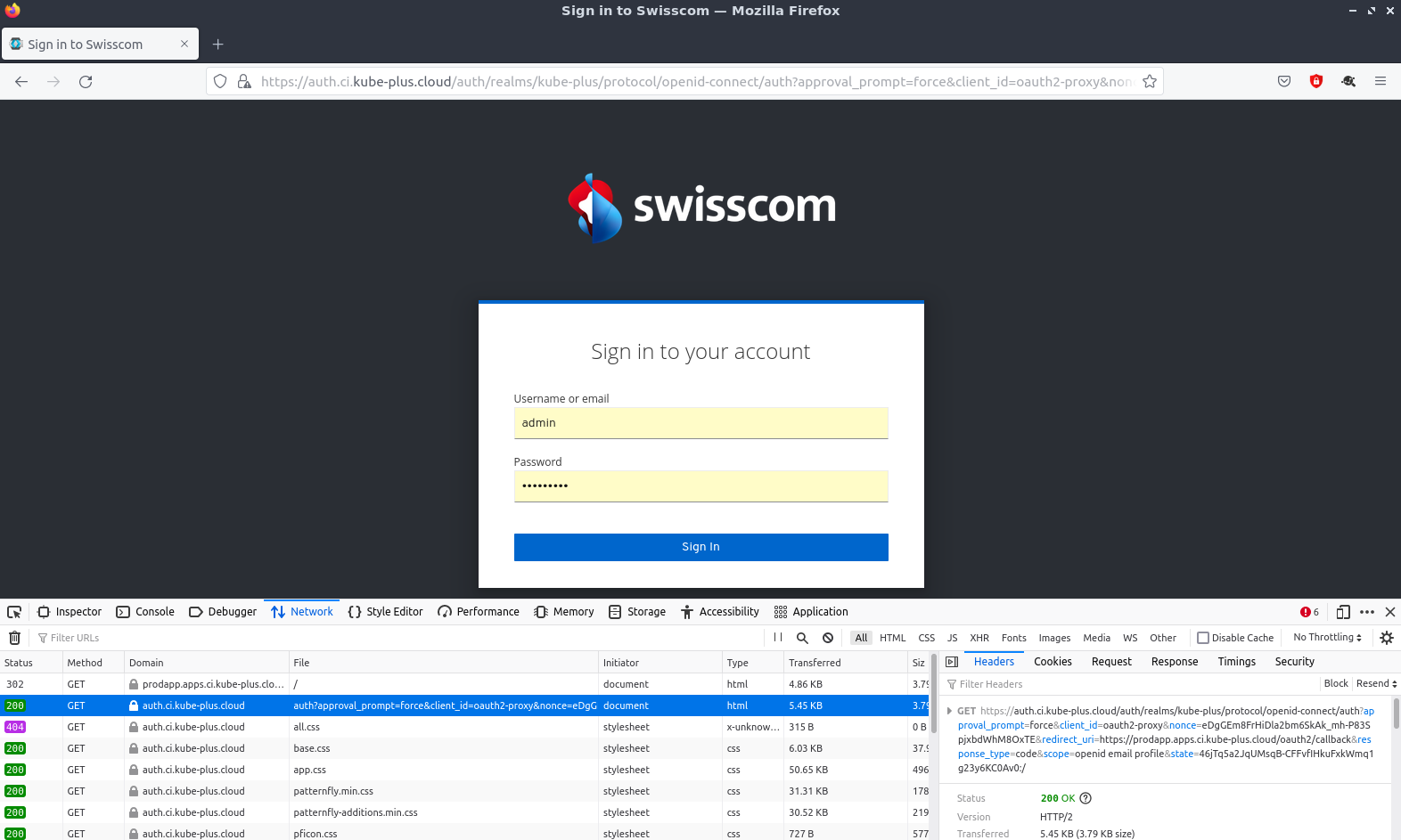This screenshot has height=840, width=1401.
Task: Collapse the request details sidebar toggle
Action: click(952, 662)
